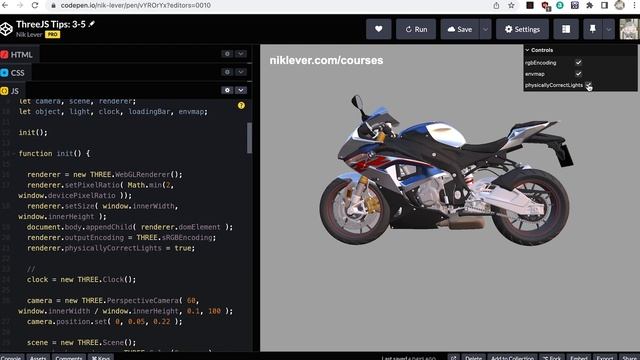Click the PRO badge
The width and height of the screenshot is (640, 360).
tap(52, 35)
